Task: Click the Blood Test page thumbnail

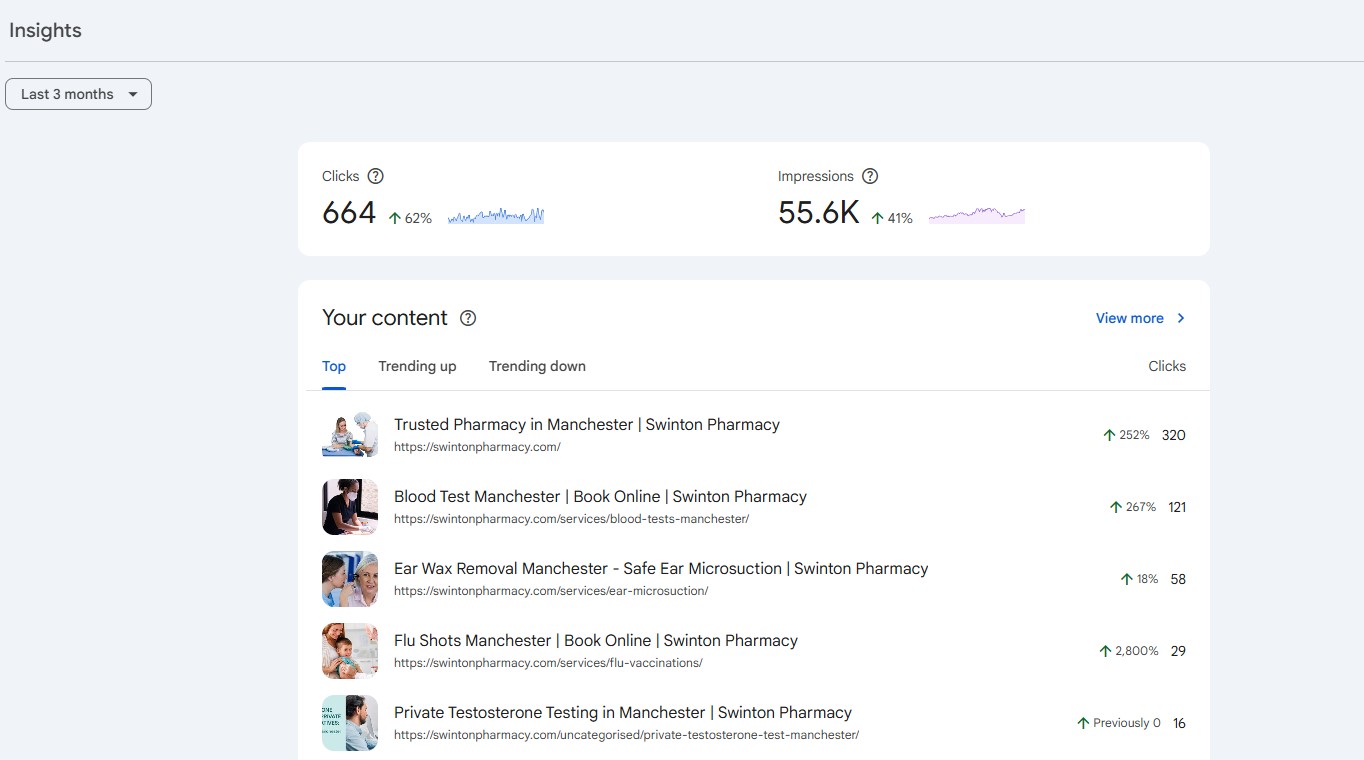Action: (350, 507)
